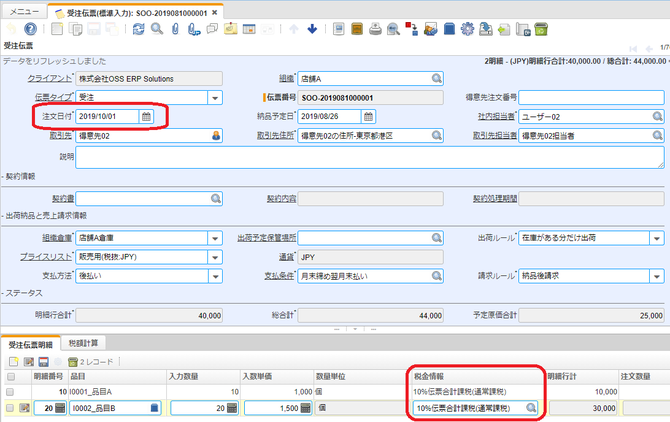The width and height of the screenshot is (670, 422).
Task: Click 10%伝票合計課税(通常課税) in row 10
Action: (x=459, y=392)
